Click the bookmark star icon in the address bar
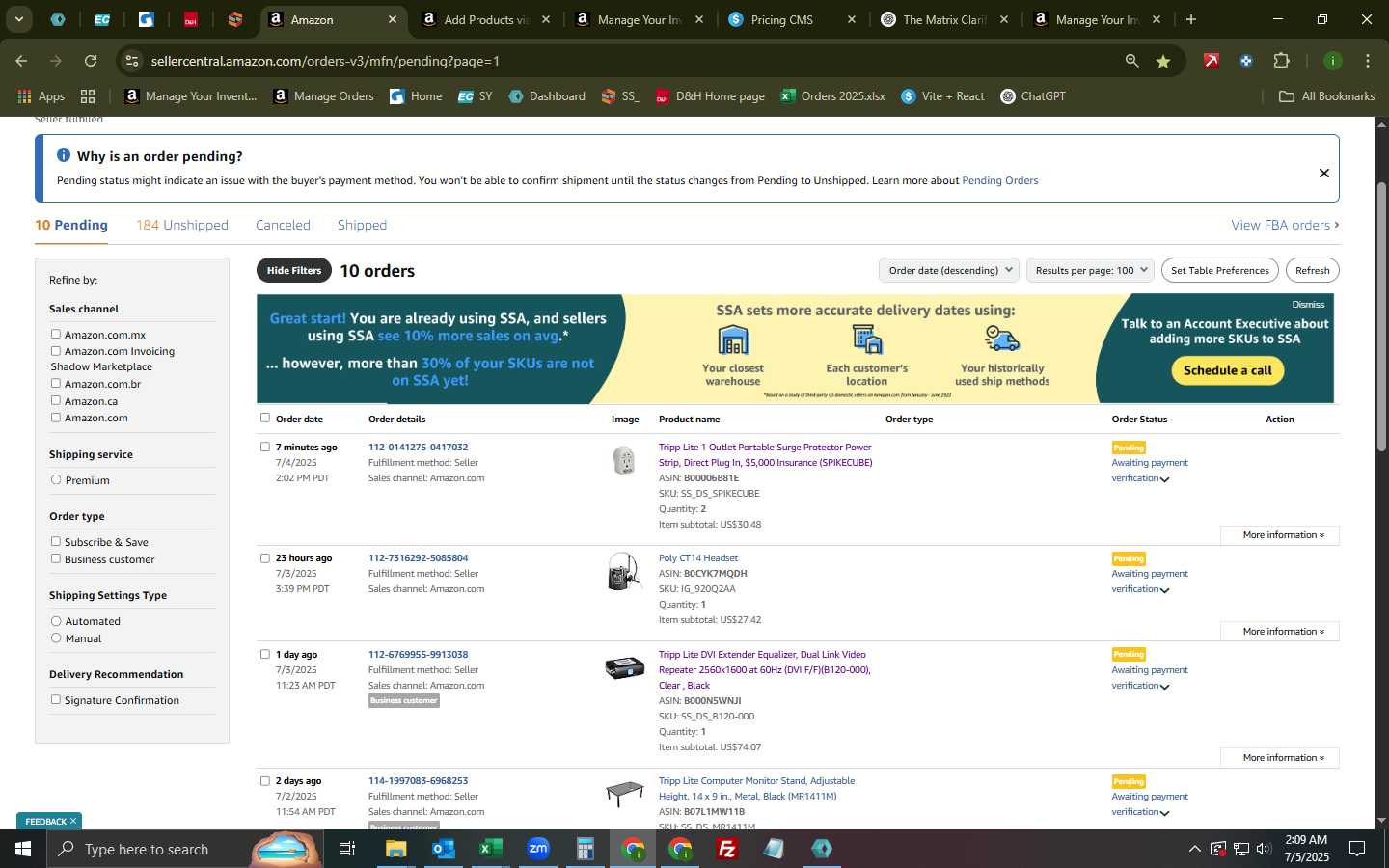 [x=1163, y=61]
